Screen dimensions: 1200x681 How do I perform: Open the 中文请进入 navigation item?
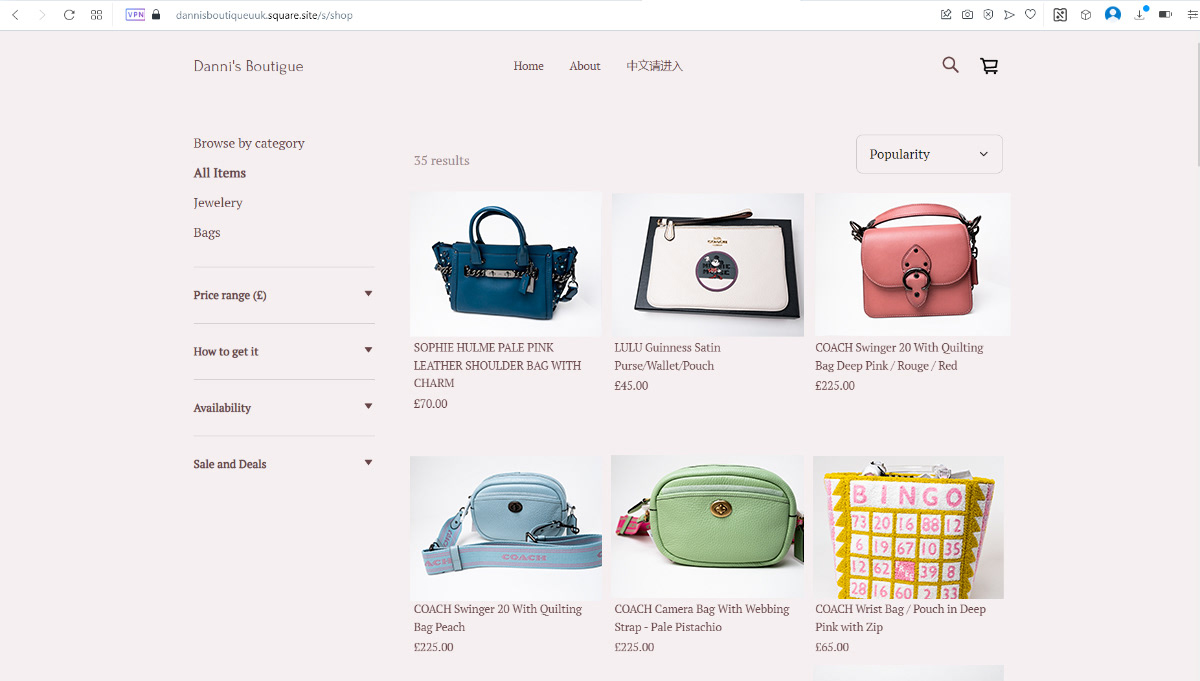(655, 66)
